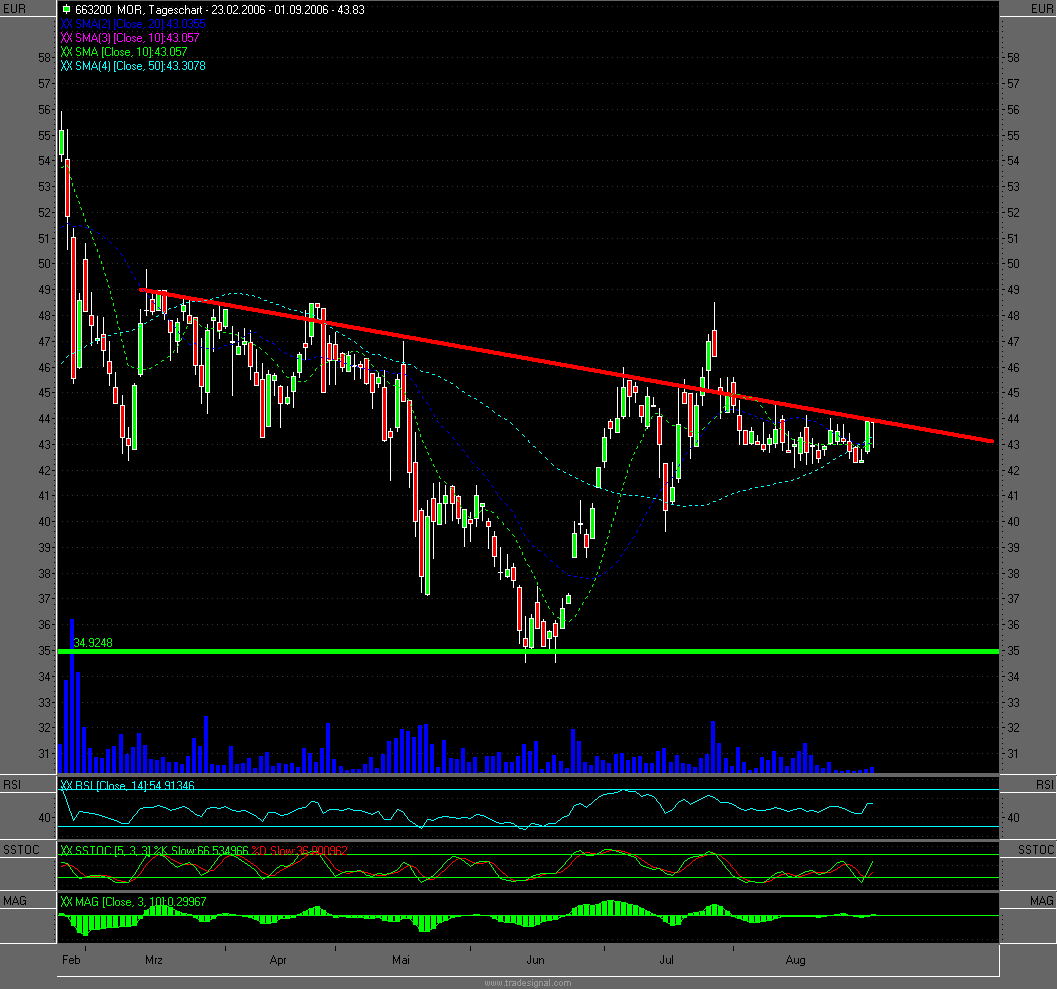The image size is (1057, 989).
Task: Select the SSTOC pane label on the left
Action: click(21, 849)
